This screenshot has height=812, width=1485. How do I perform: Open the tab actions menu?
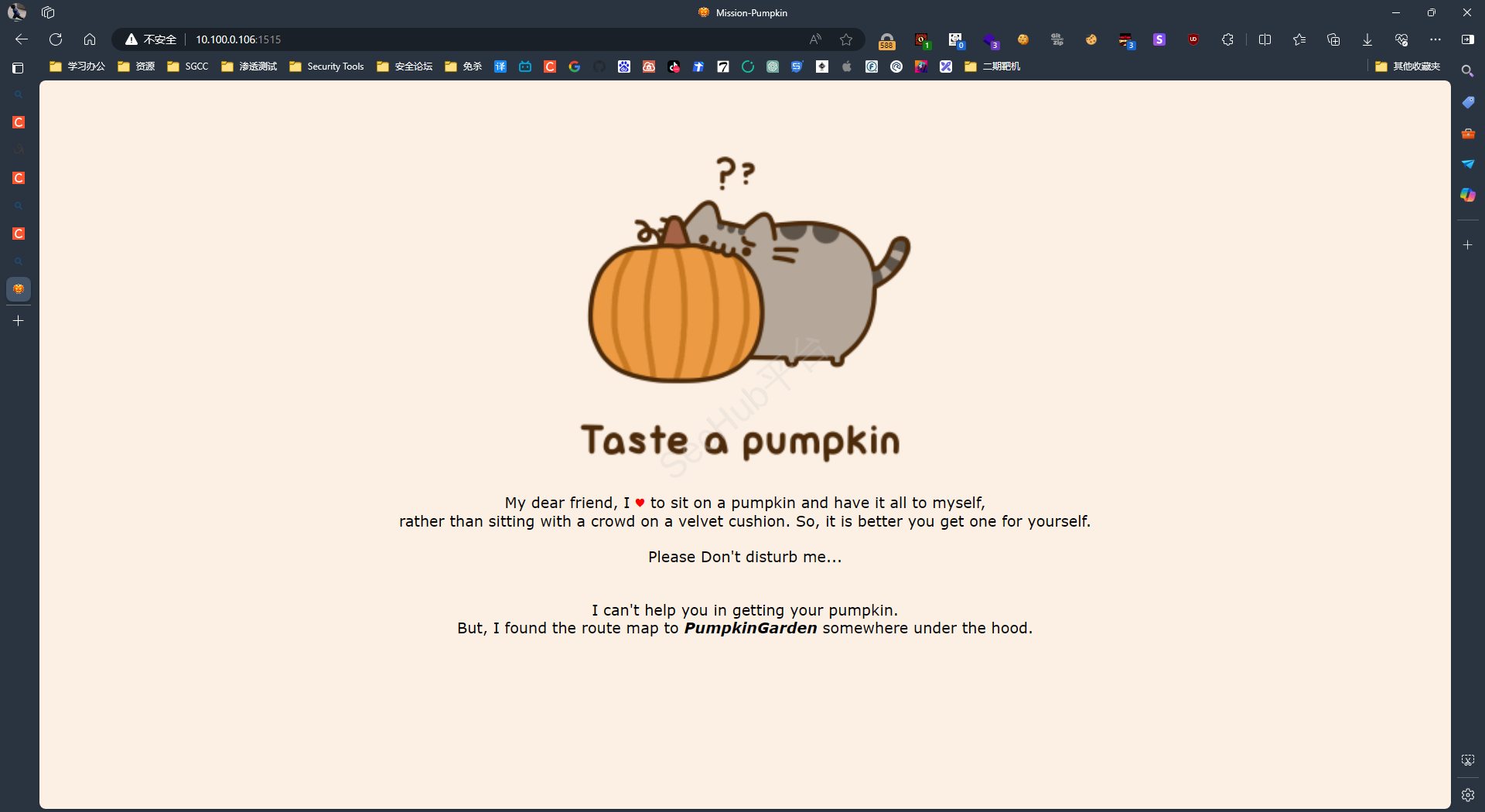pyautogui.click(x=18, y=68)
